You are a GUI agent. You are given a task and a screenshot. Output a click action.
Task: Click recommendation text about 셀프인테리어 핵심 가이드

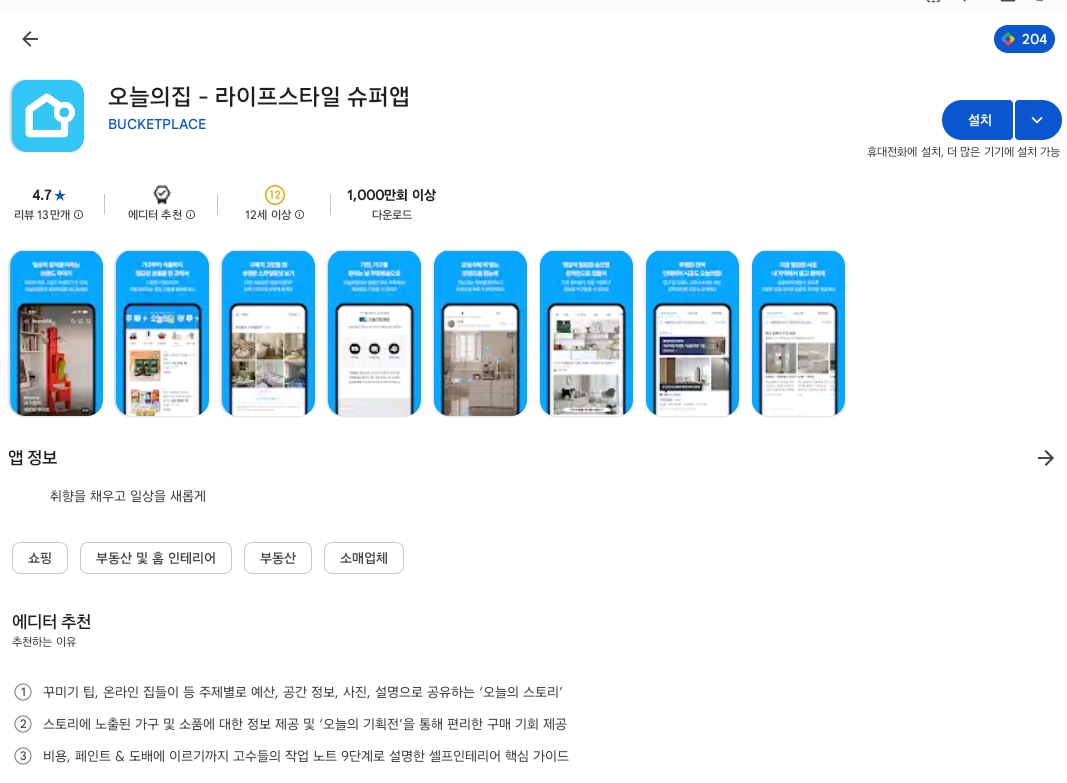(306, 756)
